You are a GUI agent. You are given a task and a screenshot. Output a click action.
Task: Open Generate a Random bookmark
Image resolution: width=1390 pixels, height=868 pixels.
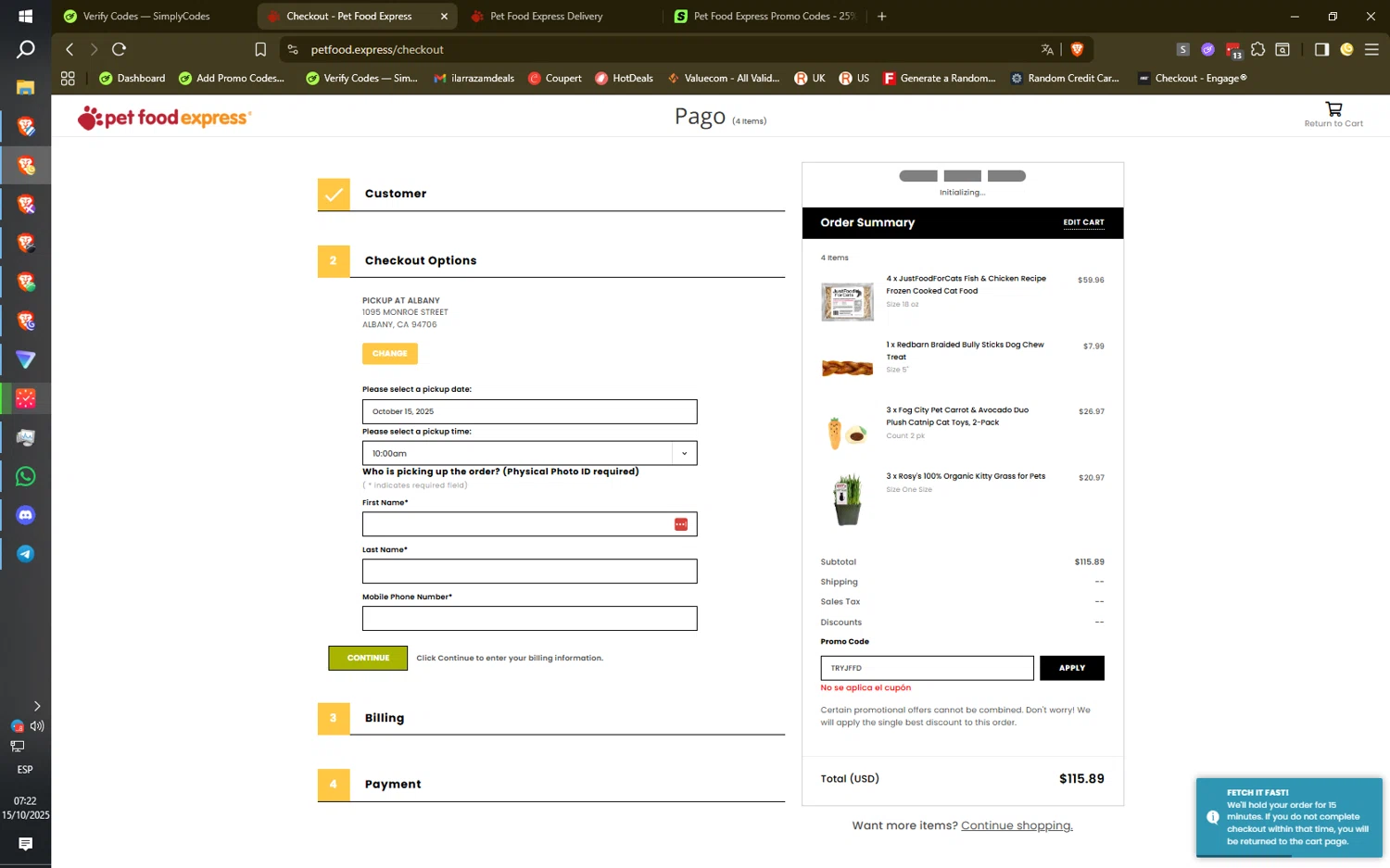[939, 79]
